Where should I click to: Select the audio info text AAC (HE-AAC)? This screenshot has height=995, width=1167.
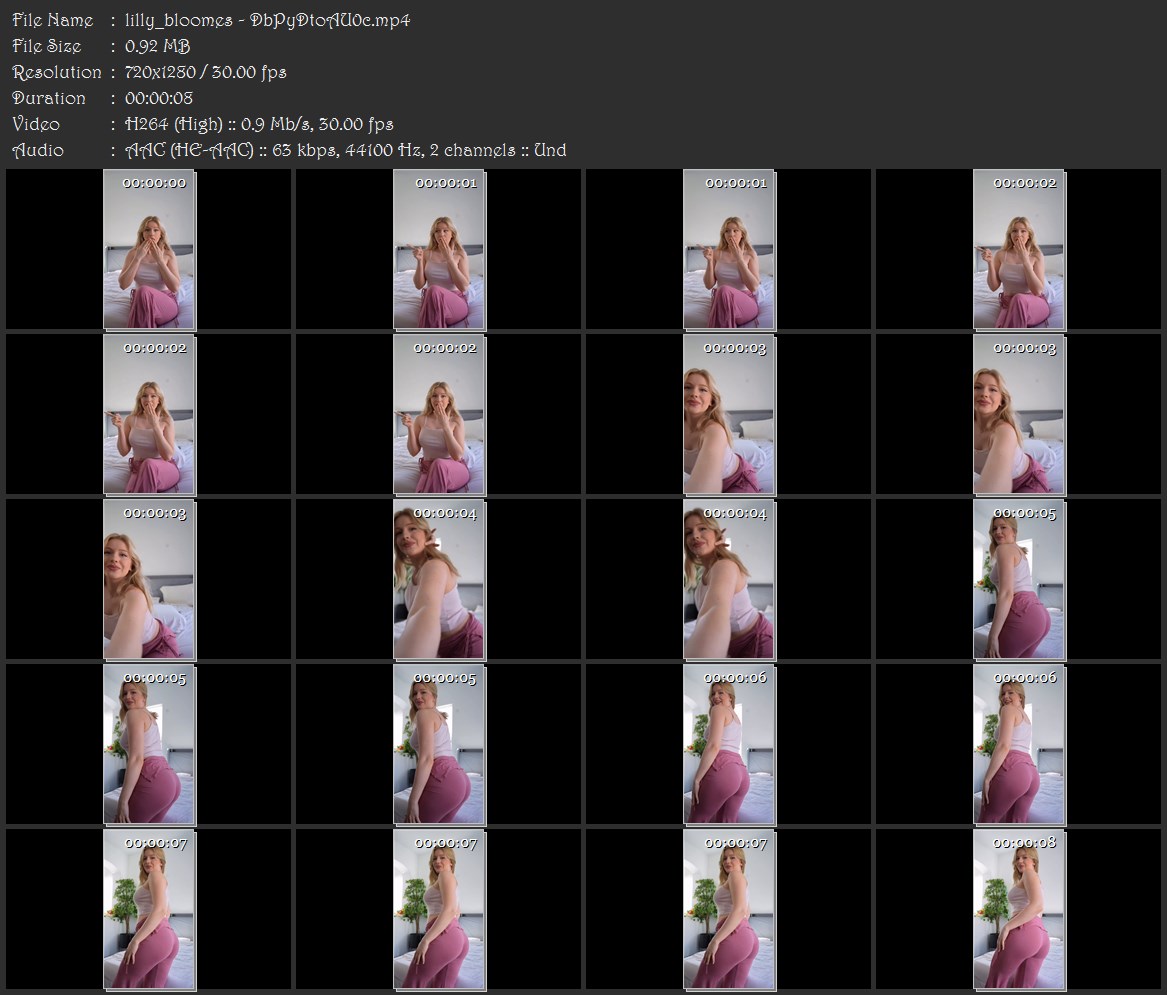189,150
